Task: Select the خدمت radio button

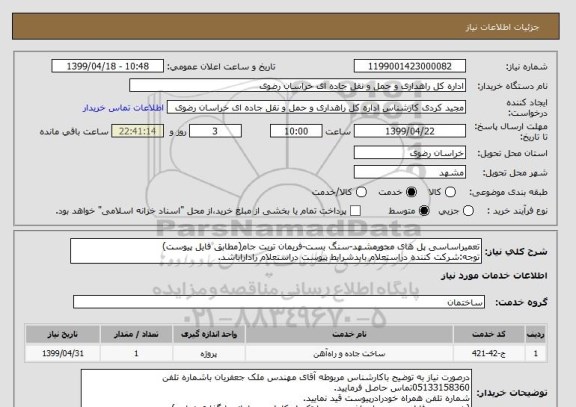Action: pos(411,192)
